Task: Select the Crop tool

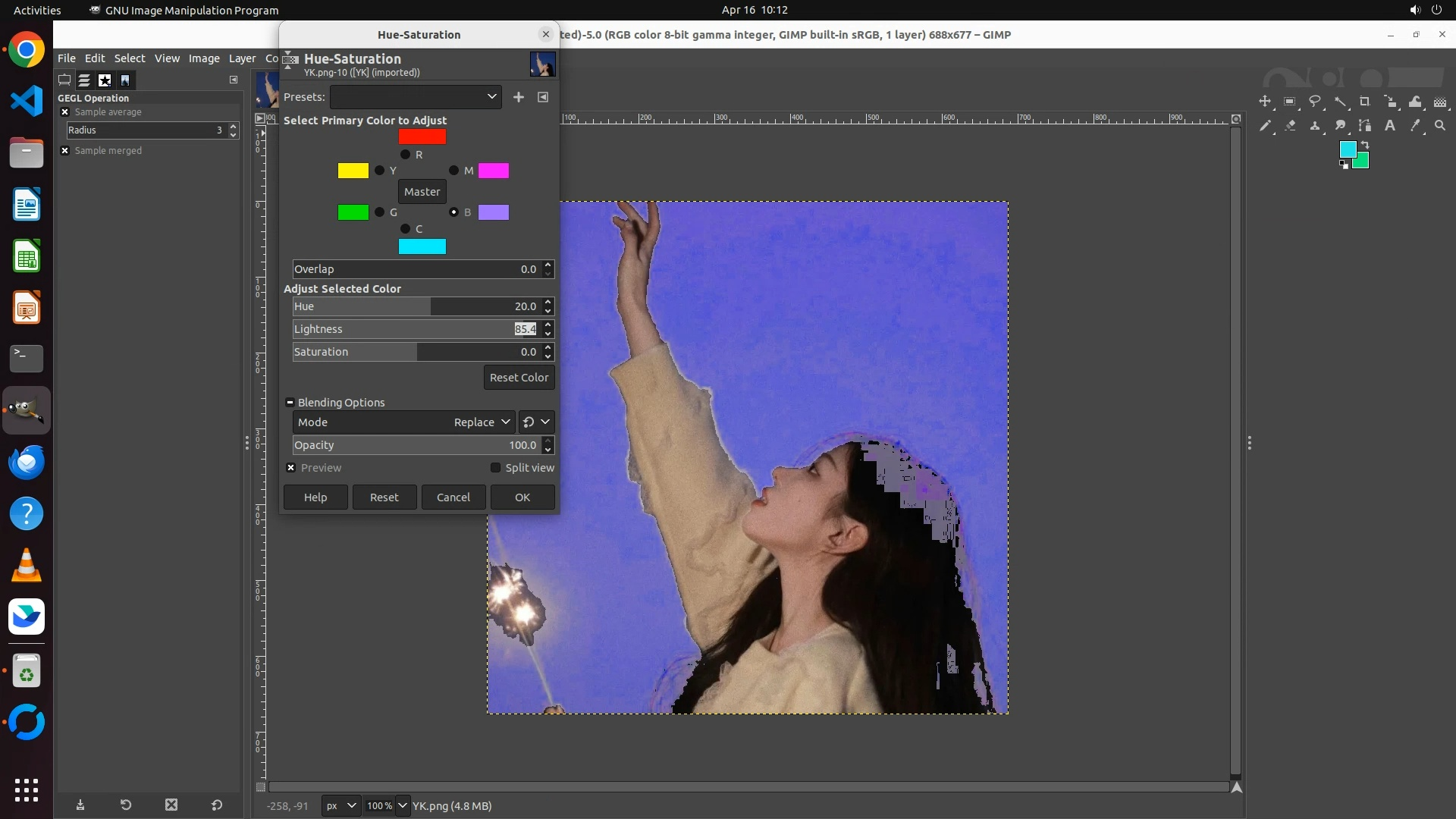Action: (x=1365, y=102)
